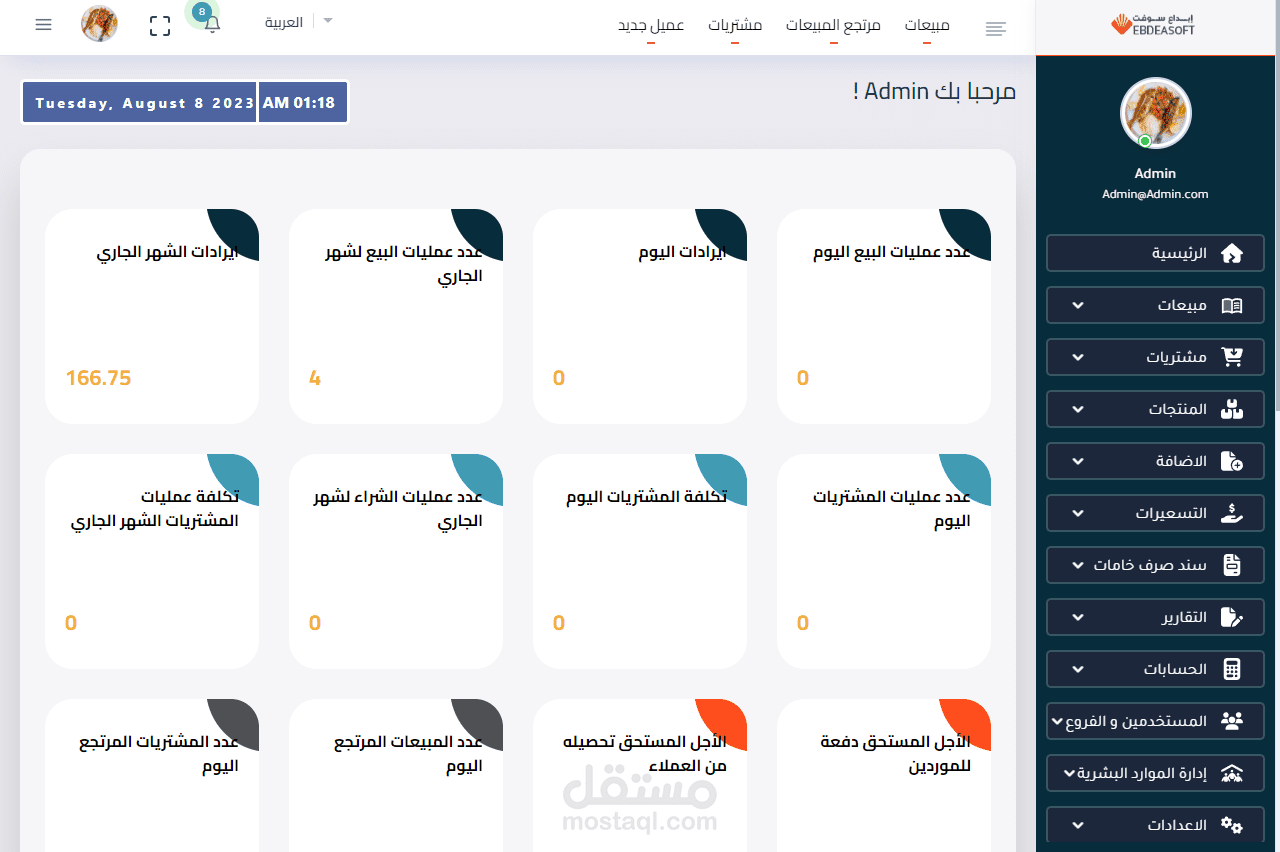
Task: Expand the التسعيرات sidebar chevron
Action: 1078,513
